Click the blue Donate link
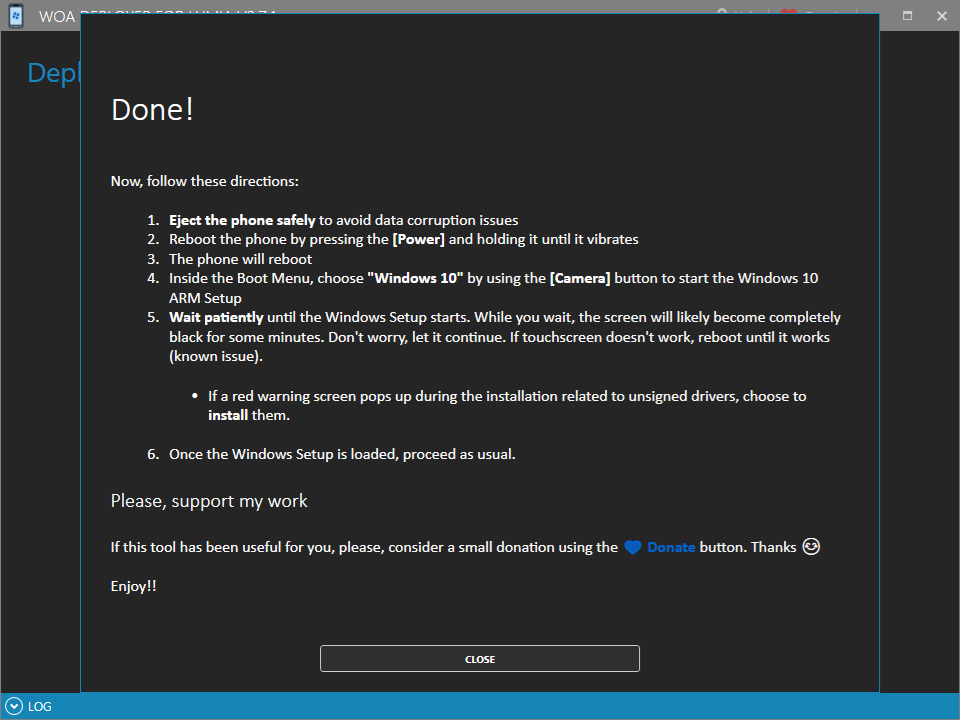The image size is (960, 720). click(x=671, y=547)
